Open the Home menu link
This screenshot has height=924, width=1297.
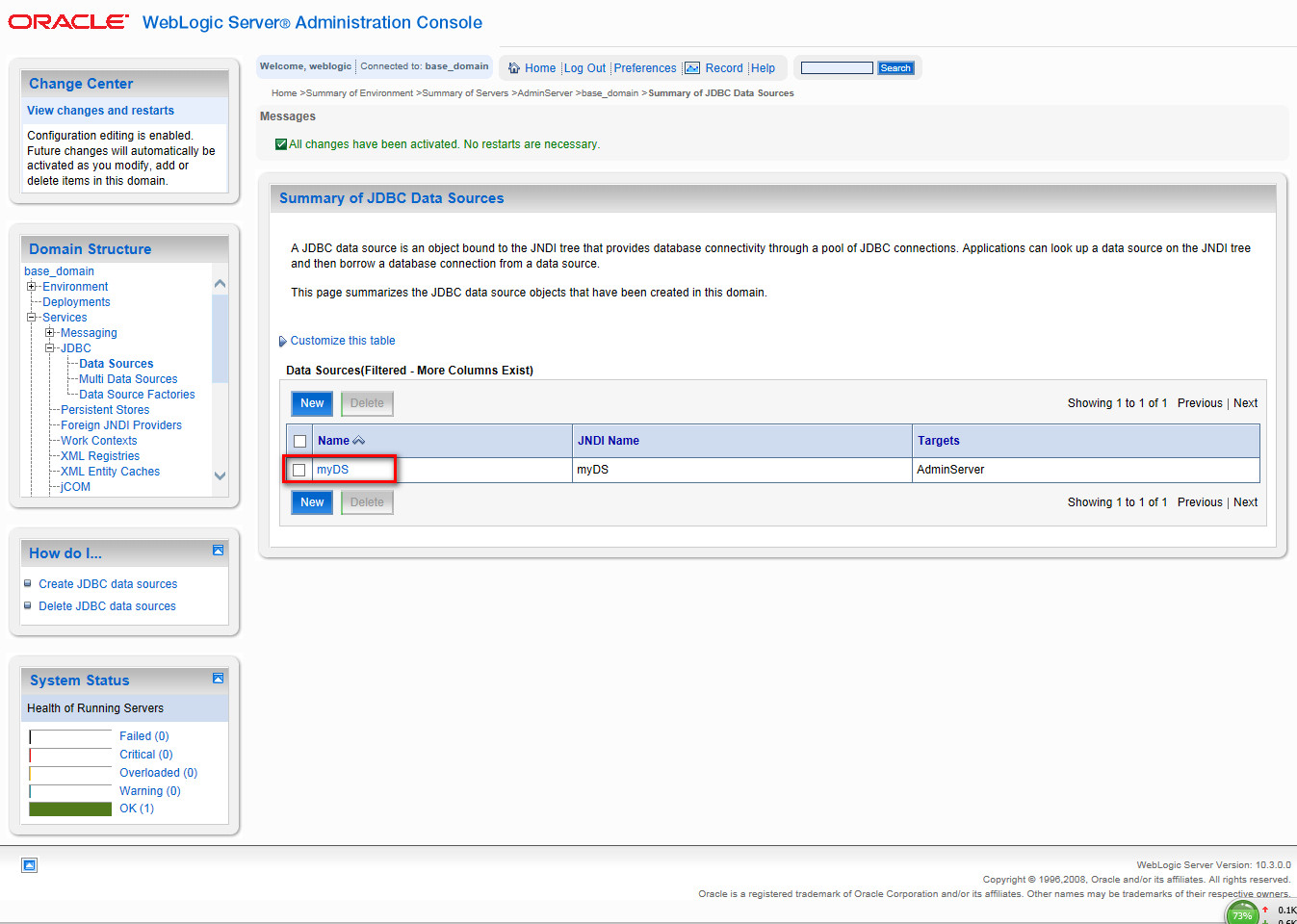pos(540,68)
